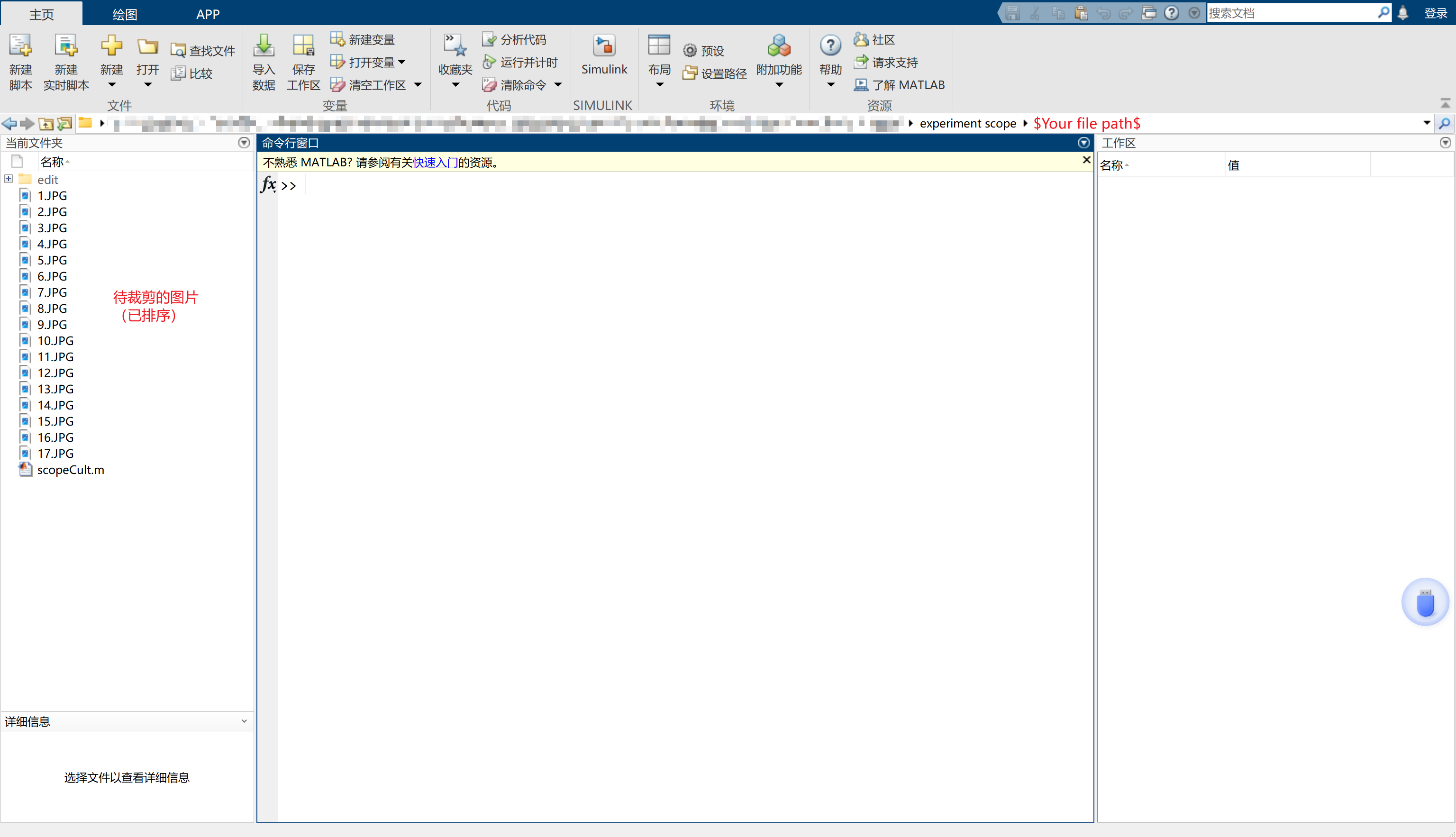
Task: Click the Import Data (导入数据) icon
Action: [x=264, y=46]
